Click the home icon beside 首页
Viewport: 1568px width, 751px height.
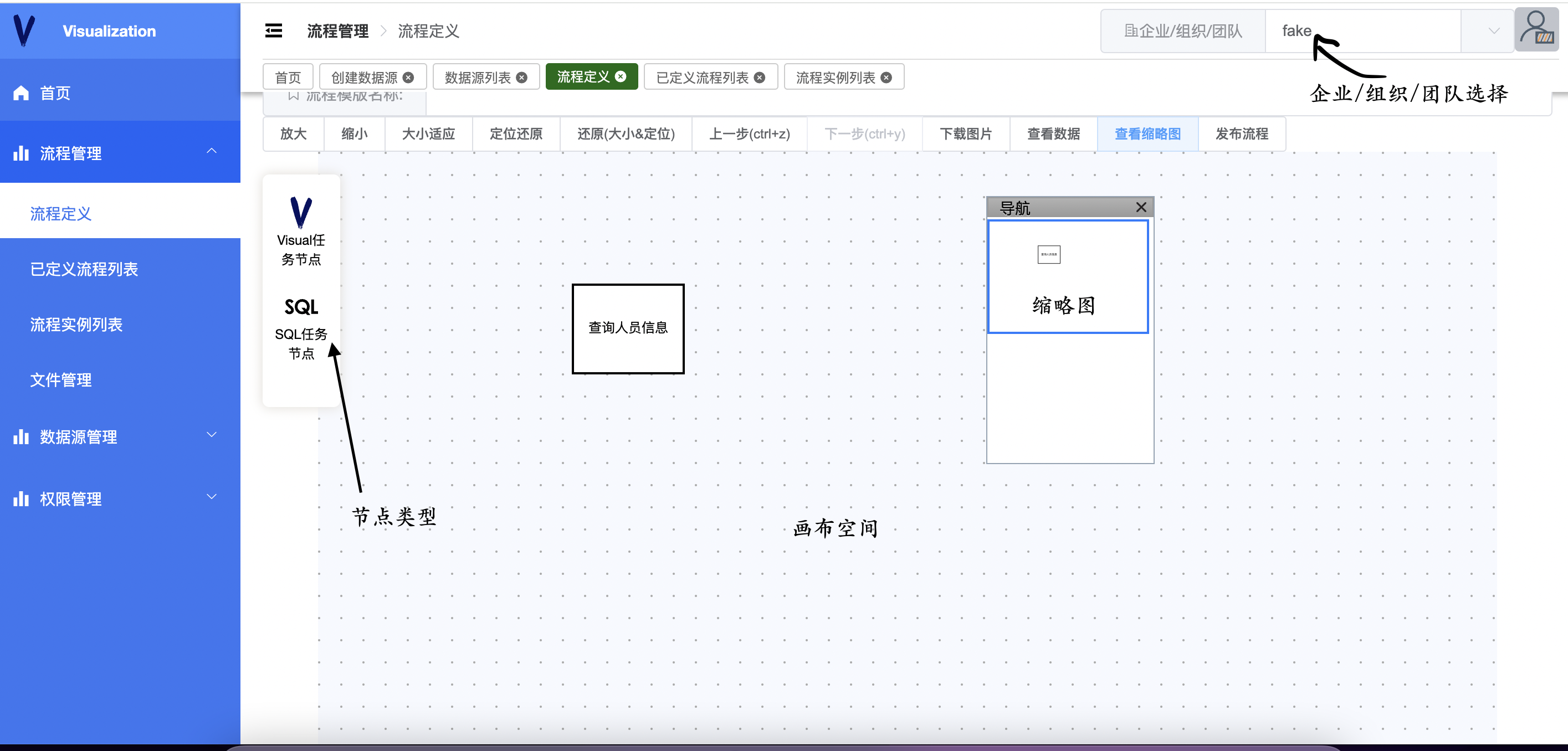(21, 93)
